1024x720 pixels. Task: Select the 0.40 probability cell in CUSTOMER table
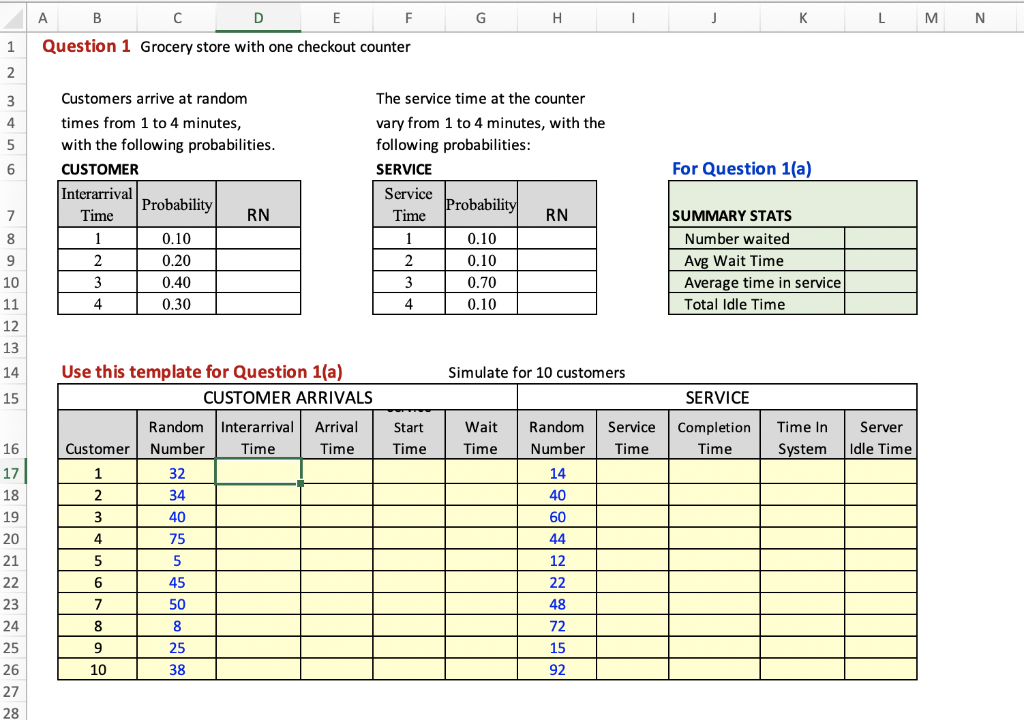[x=176, y=282]
